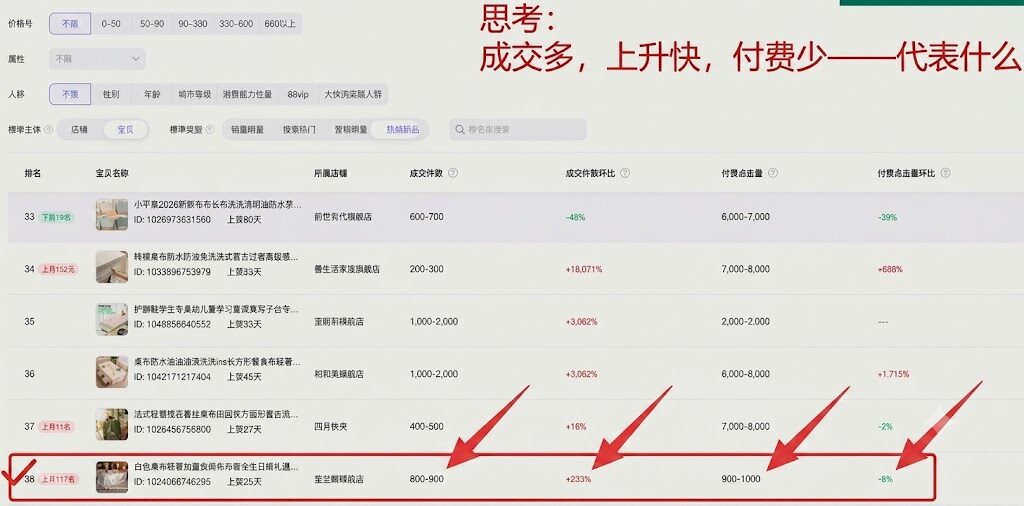This screenshot has height=506, width=1024.
Task: Expand the 属性 dropdown showing 不限
Action: [x=97, y=59]
